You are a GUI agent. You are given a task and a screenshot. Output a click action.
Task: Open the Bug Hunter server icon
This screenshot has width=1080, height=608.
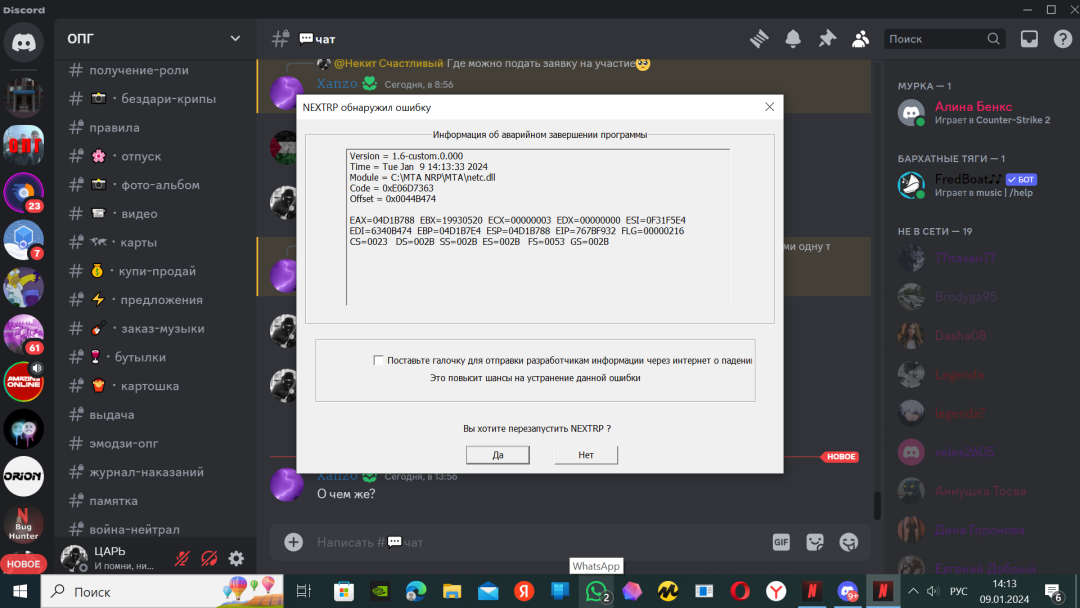click(x=23, y=523)
